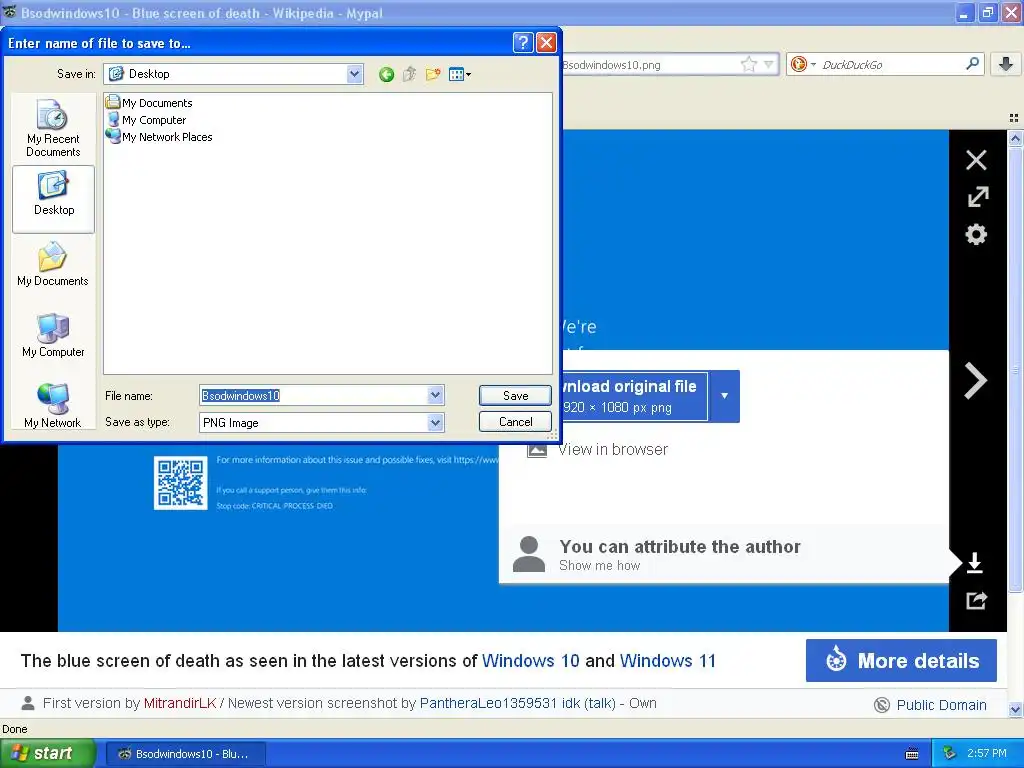The image size is (1024, 768).
Task: Close the save dialog with X
Action: (x=546, y=43)
